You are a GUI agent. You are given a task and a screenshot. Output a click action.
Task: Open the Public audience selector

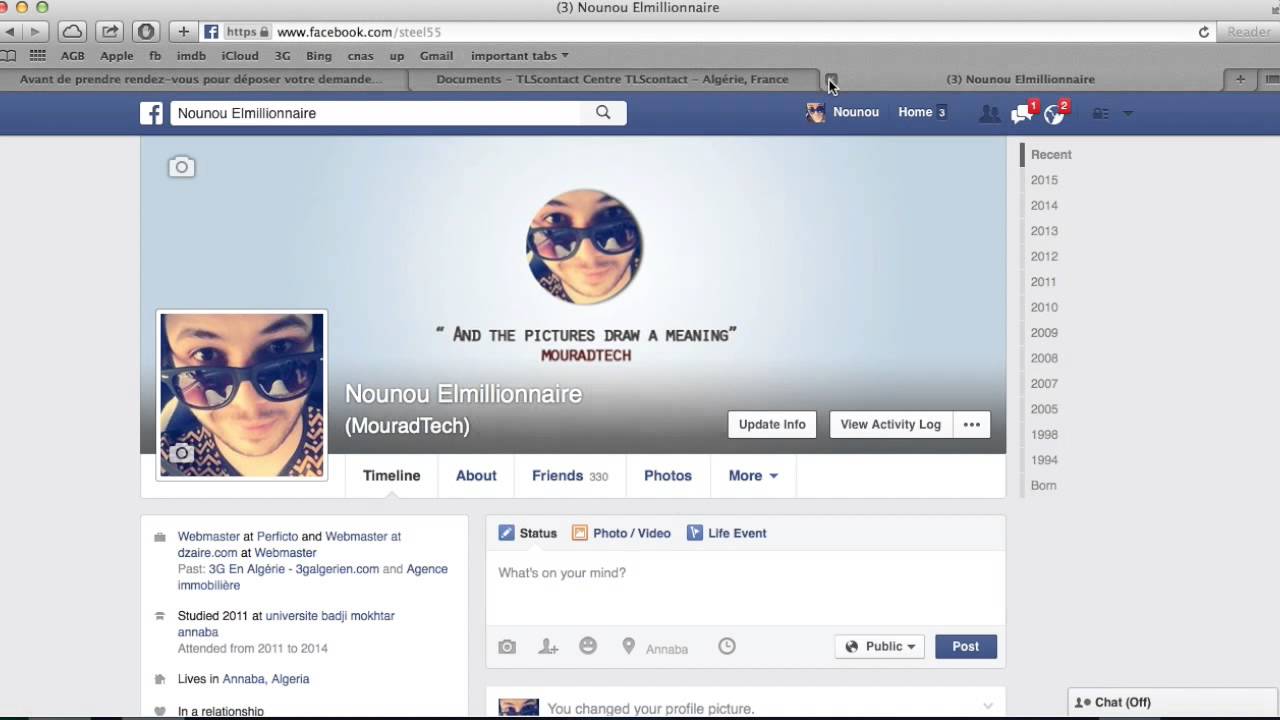[x=880, y=647]
